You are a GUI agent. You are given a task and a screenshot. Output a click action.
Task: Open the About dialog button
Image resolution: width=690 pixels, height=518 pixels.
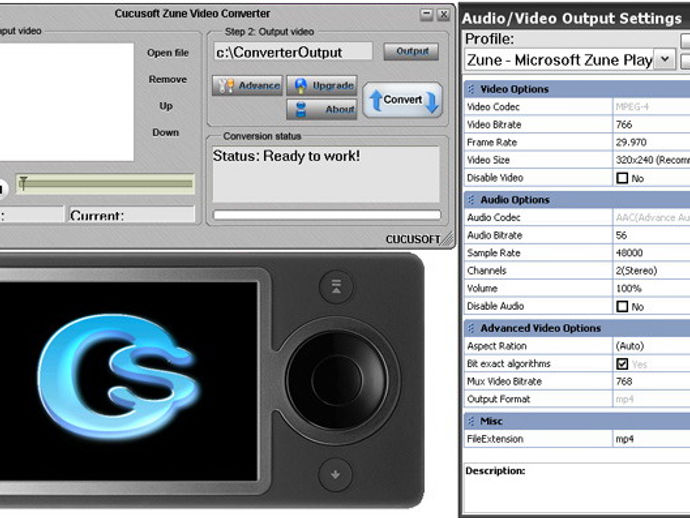(x=322, y=109)
